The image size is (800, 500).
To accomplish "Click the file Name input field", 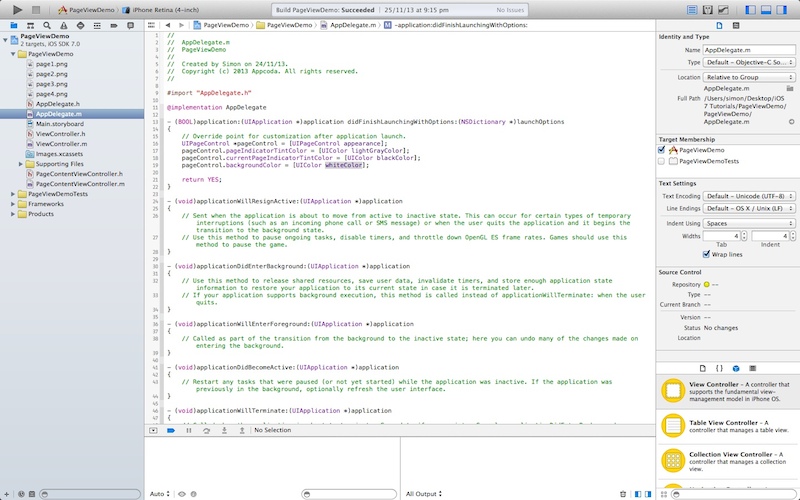I will click(749, 49).
